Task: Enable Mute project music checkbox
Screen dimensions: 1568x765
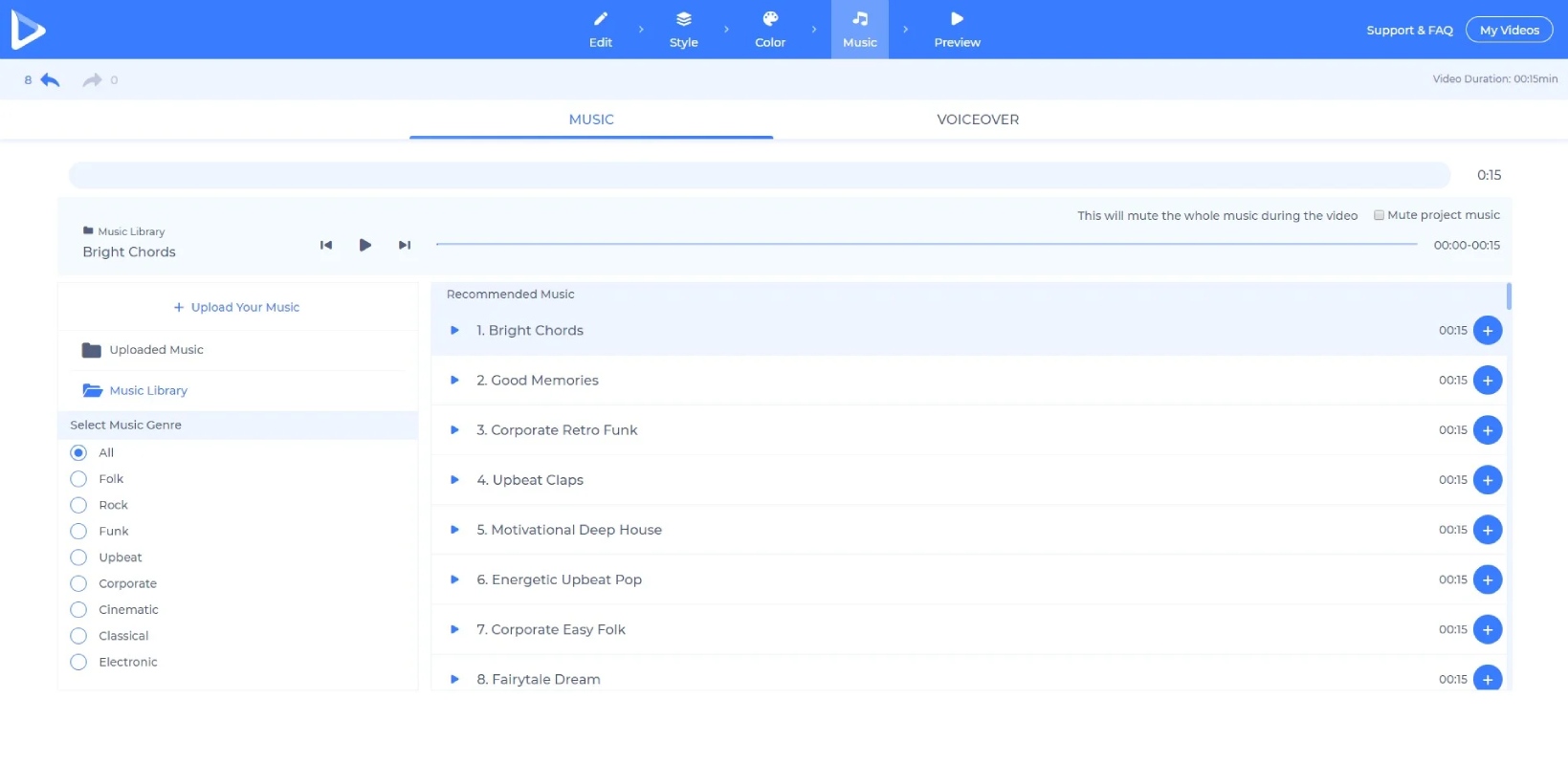Action: (1379, 215)
